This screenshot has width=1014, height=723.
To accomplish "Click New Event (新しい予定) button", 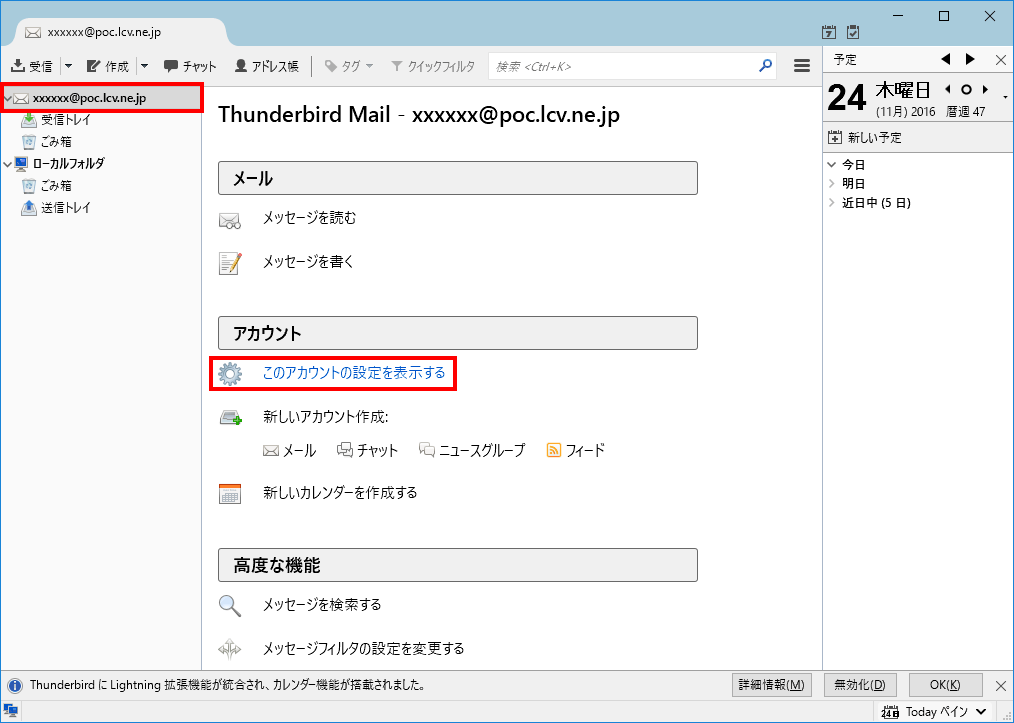I will (865, 137).
